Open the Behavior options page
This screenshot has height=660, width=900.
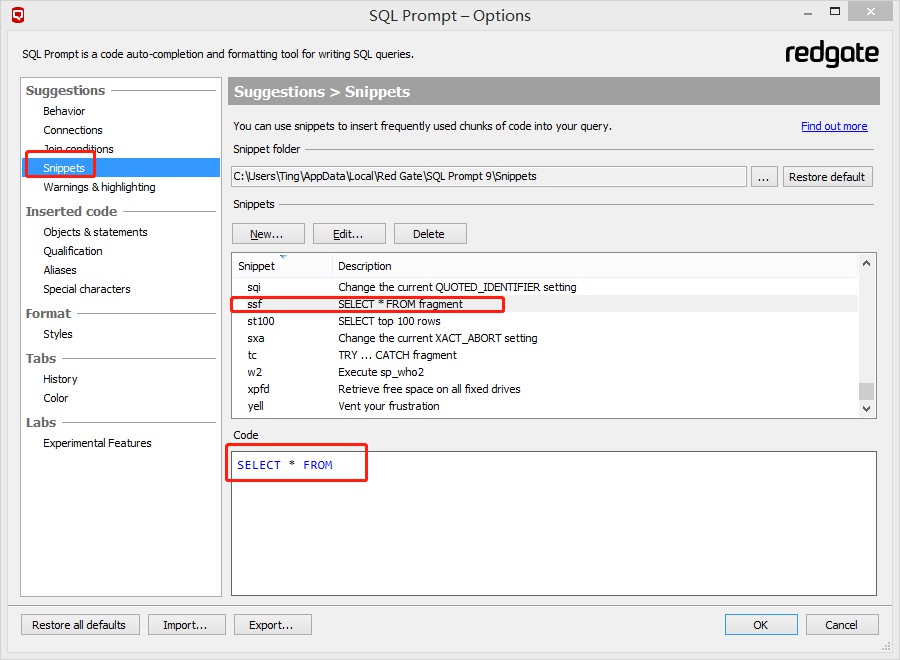tap(64, 111)
